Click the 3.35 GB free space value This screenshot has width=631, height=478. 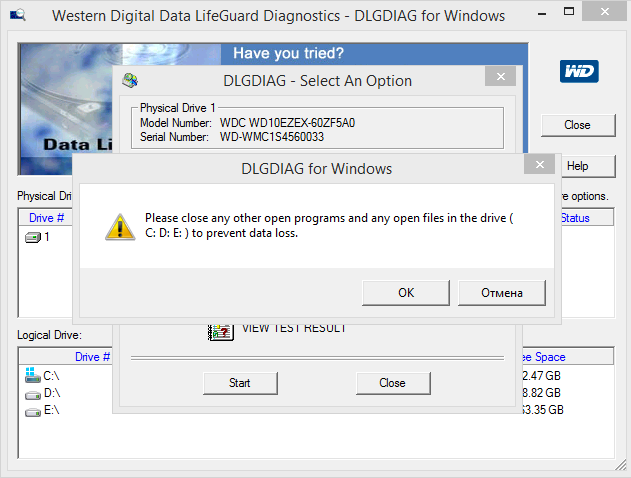543,410
